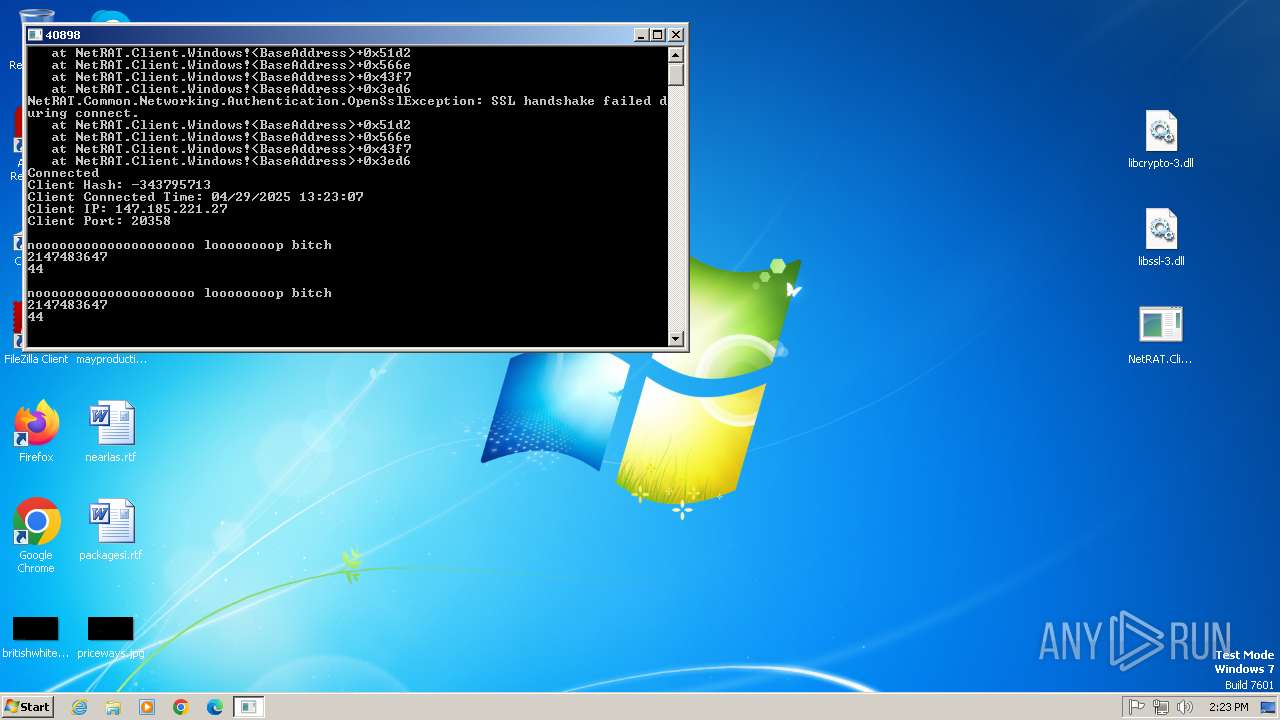Click console scrollbar down arrow
1280x720 pixels.
(676, 339)
